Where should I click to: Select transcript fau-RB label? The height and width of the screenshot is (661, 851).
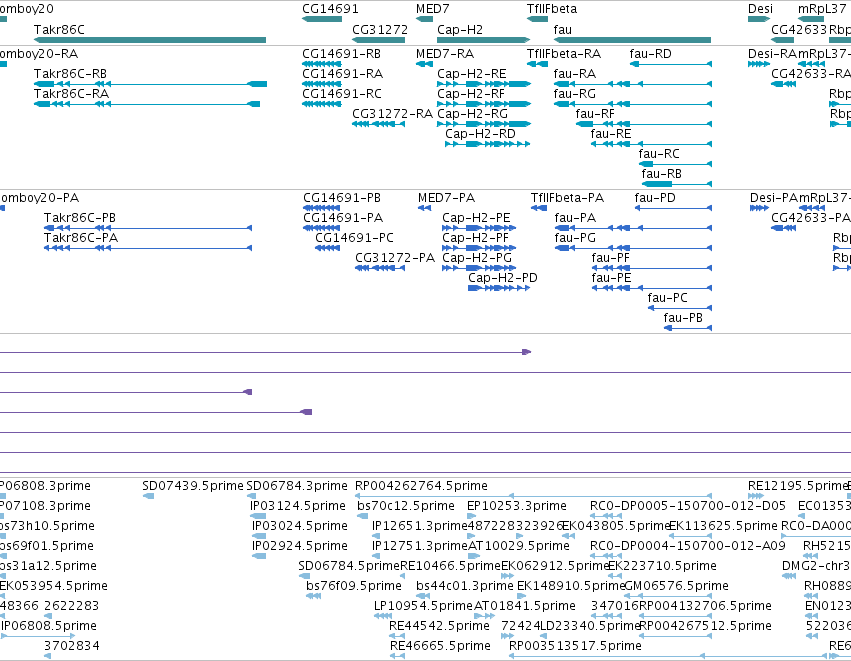point(662,174)
